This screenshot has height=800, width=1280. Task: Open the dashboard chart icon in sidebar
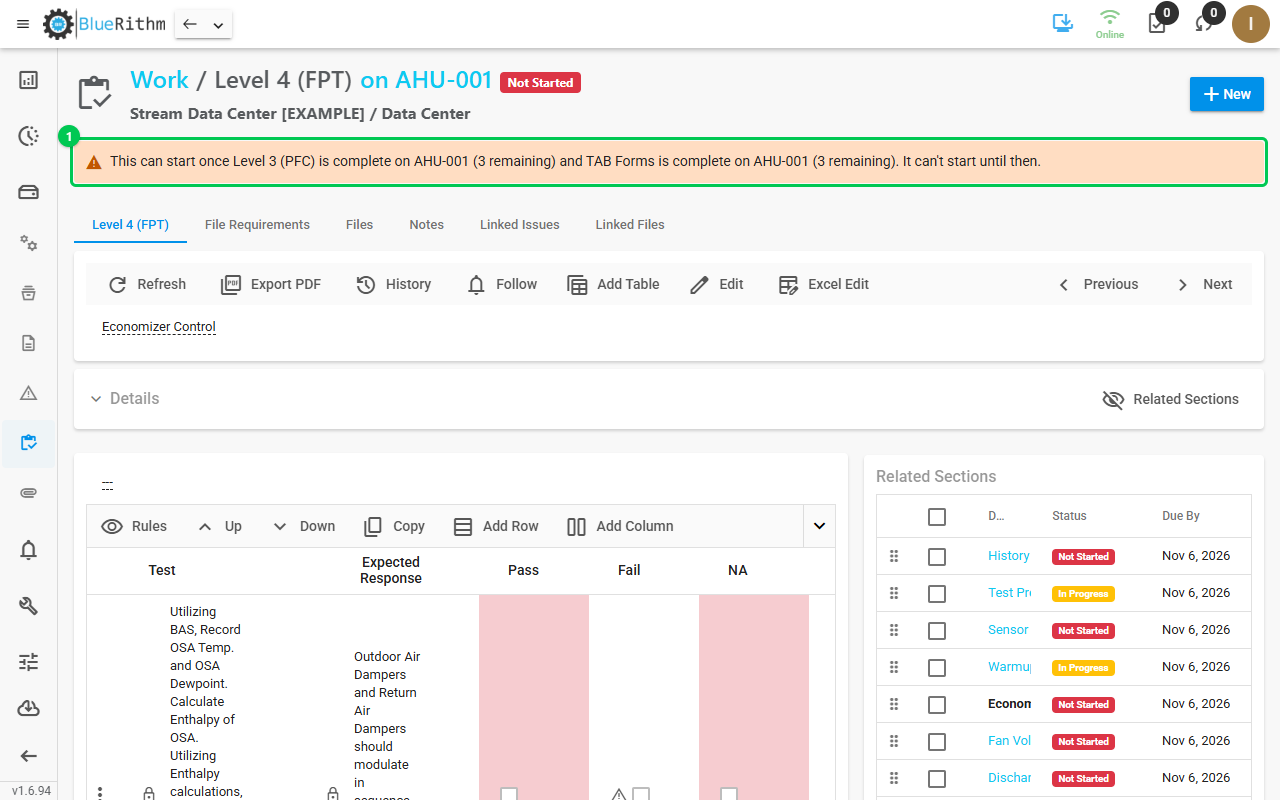(29, 80)
